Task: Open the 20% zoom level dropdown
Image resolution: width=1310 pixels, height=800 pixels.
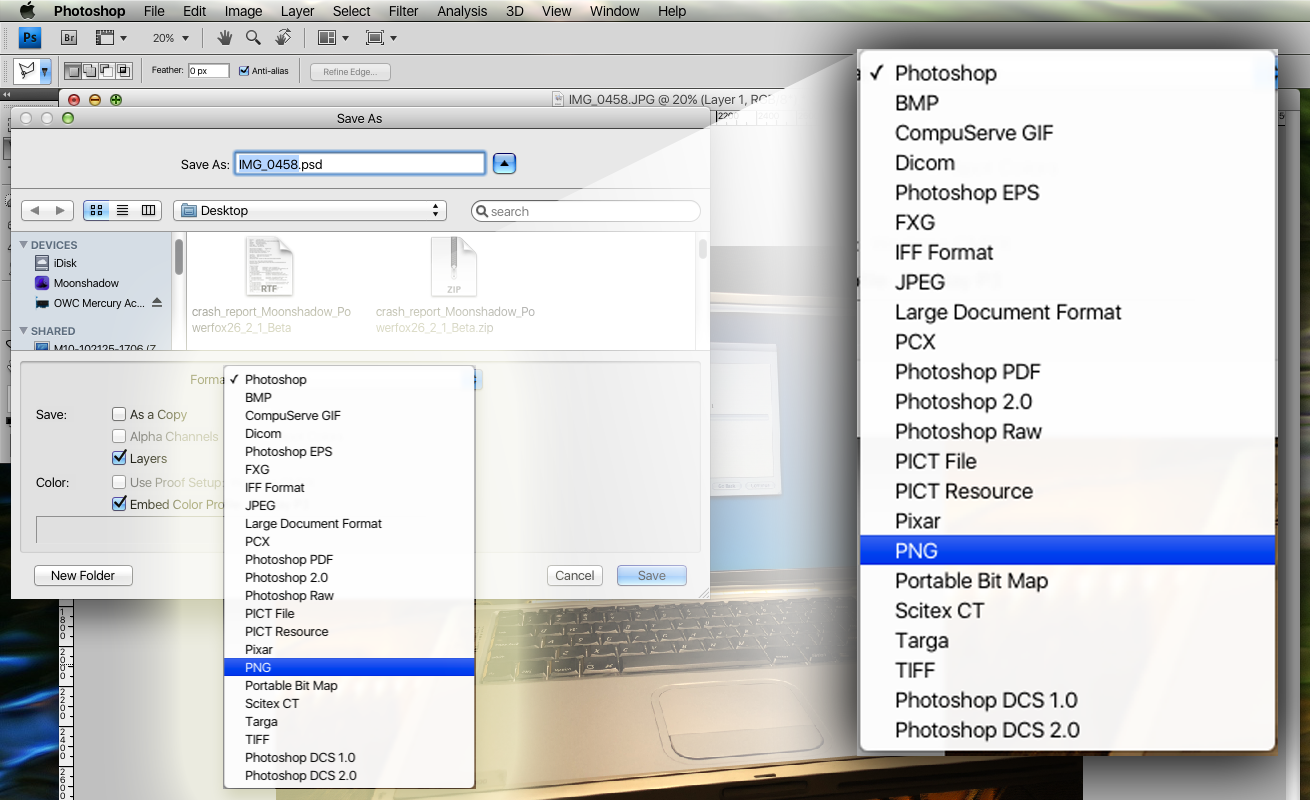Action: (170, 38)
